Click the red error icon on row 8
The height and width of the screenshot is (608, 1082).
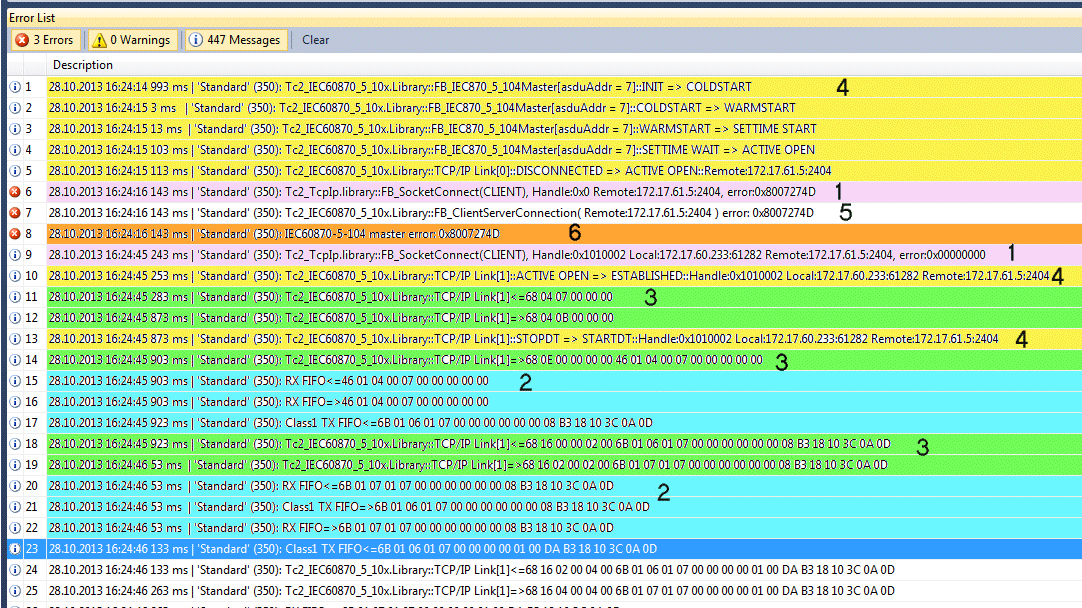pos(14,234)
